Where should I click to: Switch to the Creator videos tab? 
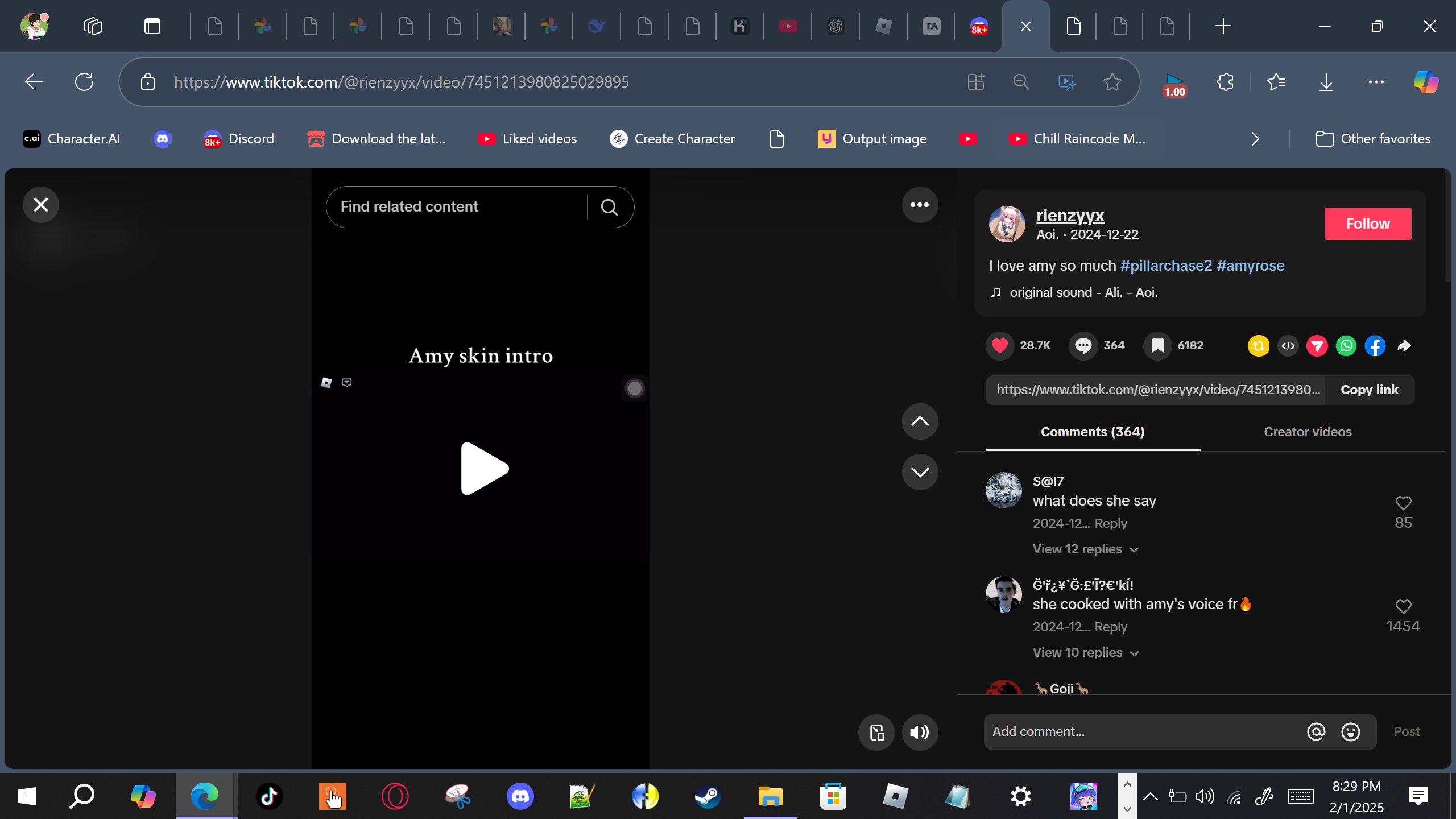[x=1308, y=432]
